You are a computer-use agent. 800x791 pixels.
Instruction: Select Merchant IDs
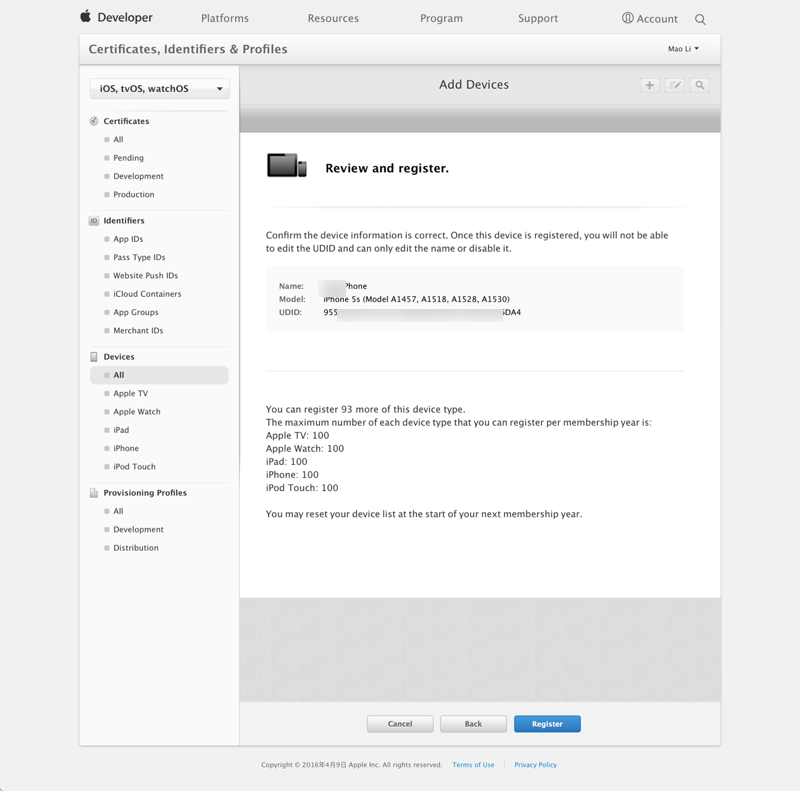coord(138,331)
